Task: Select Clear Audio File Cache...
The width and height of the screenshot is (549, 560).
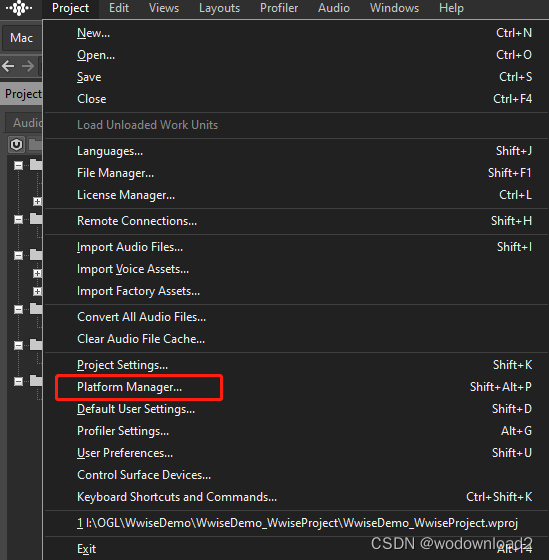Action: pos(296,339)
